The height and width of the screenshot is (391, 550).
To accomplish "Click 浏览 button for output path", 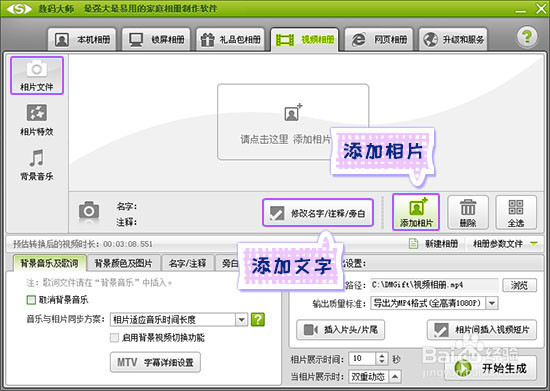I will [x=519, y=285].
